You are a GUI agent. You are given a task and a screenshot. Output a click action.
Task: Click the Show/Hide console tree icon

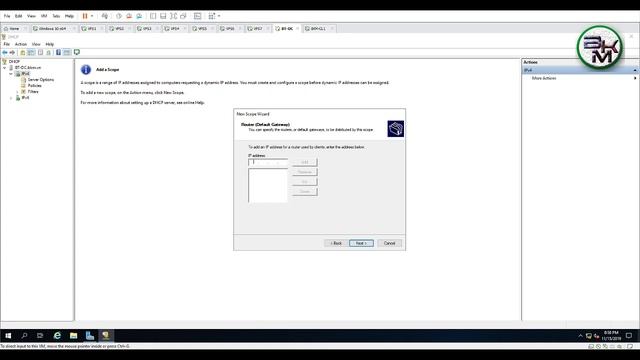pos(31,52)
